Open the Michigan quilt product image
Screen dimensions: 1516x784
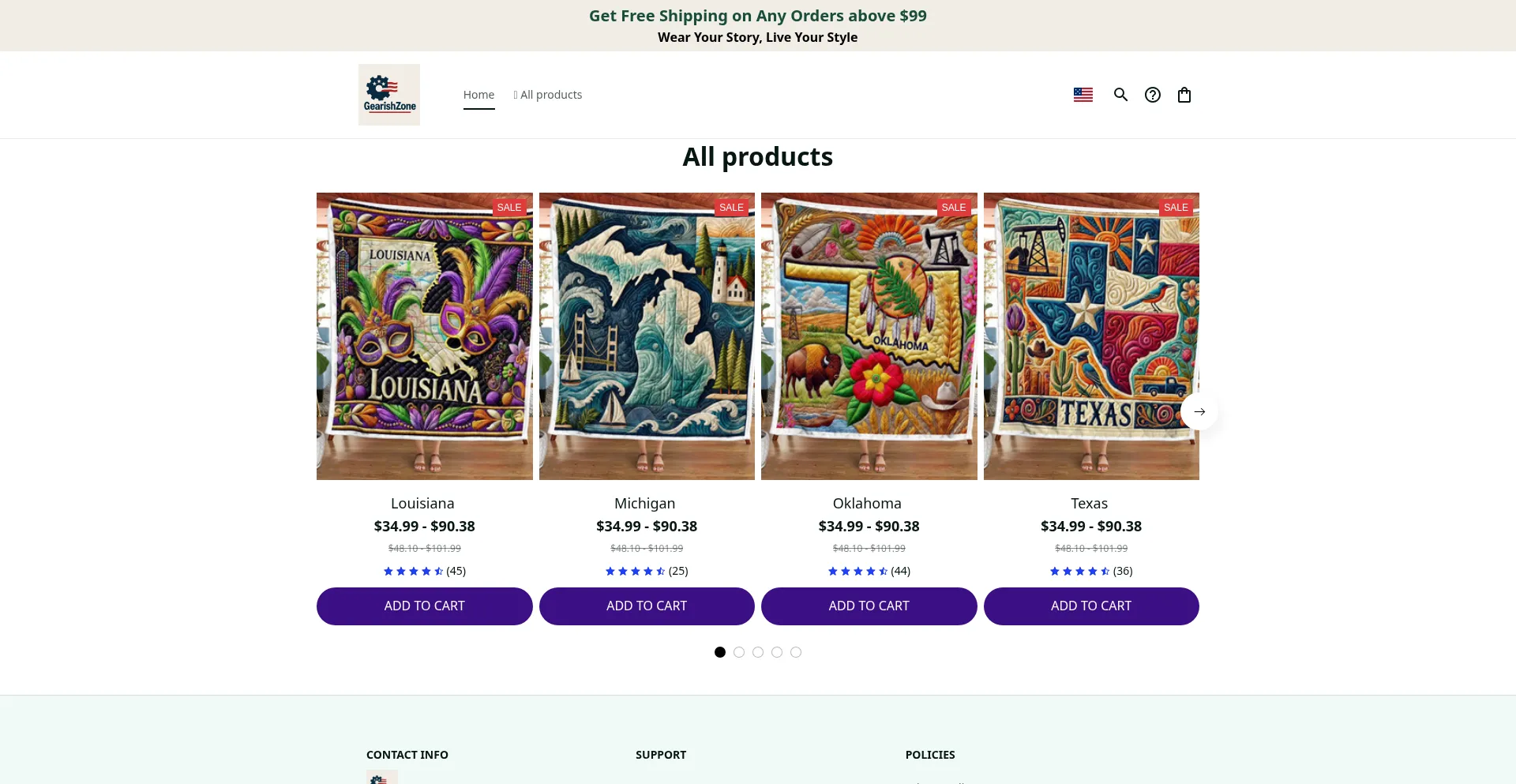coord(647,336)
